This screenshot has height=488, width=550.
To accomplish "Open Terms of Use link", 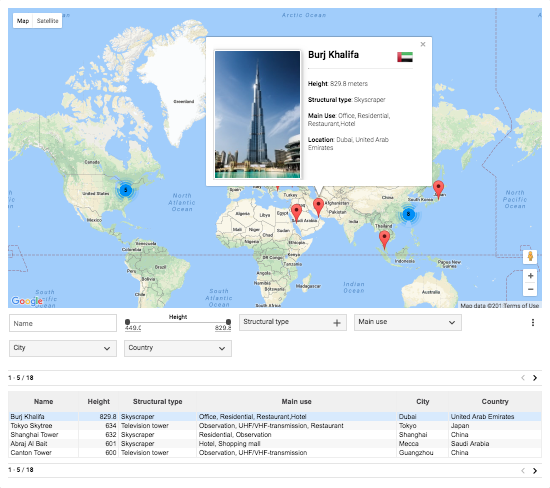I will pos(522,306).
